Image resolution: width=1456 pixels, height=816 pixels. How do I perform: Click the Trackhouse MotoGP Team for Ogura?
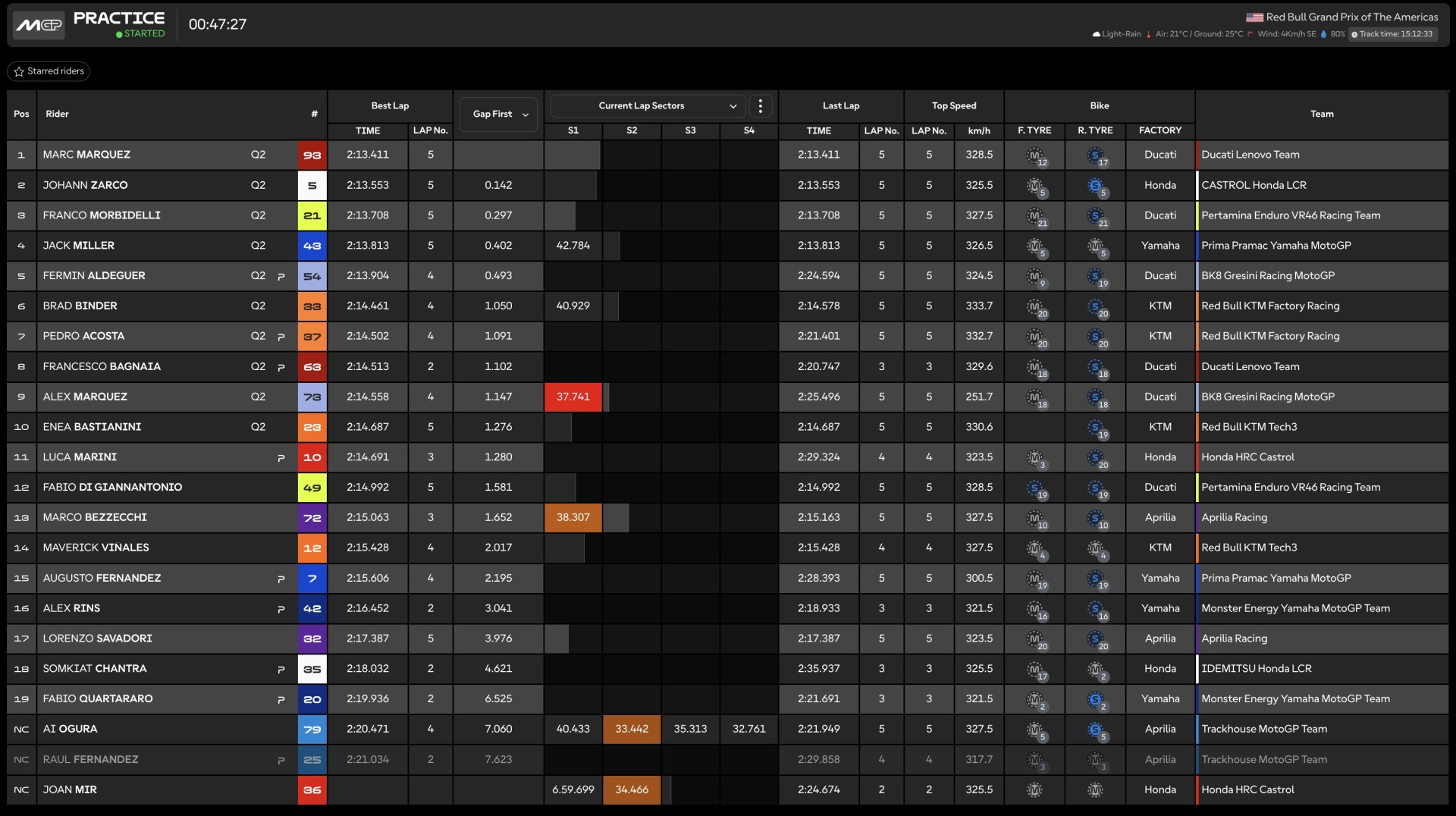pos(1264,729)
